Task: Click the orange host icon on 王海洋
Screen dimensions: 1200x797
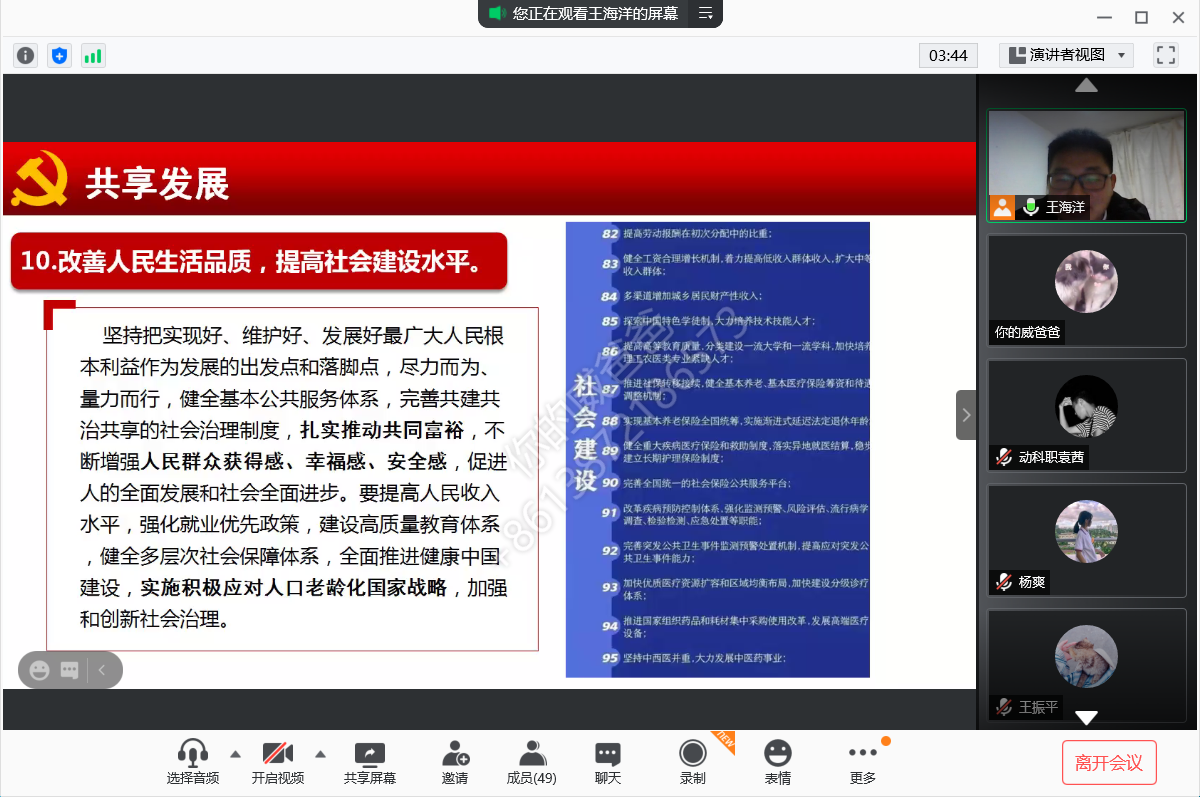Action: coord(1002,207)
